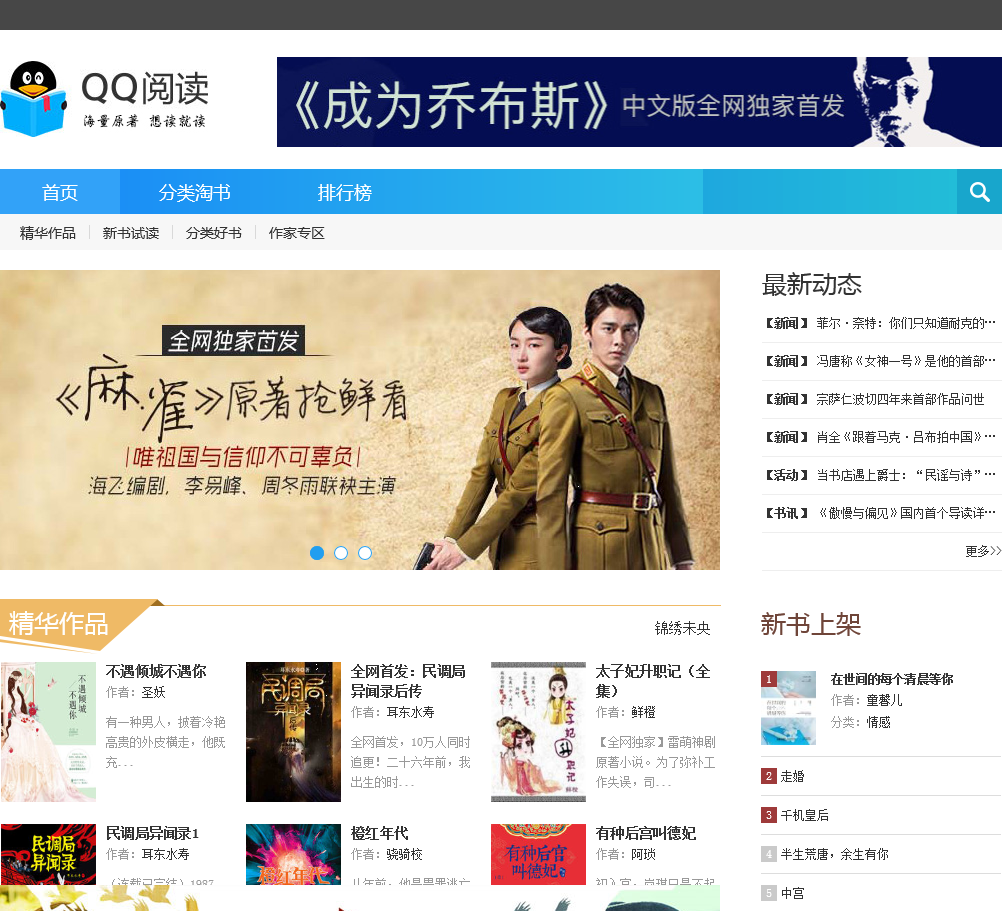Expand the news list via 更多>>

[x=982, y=551]
